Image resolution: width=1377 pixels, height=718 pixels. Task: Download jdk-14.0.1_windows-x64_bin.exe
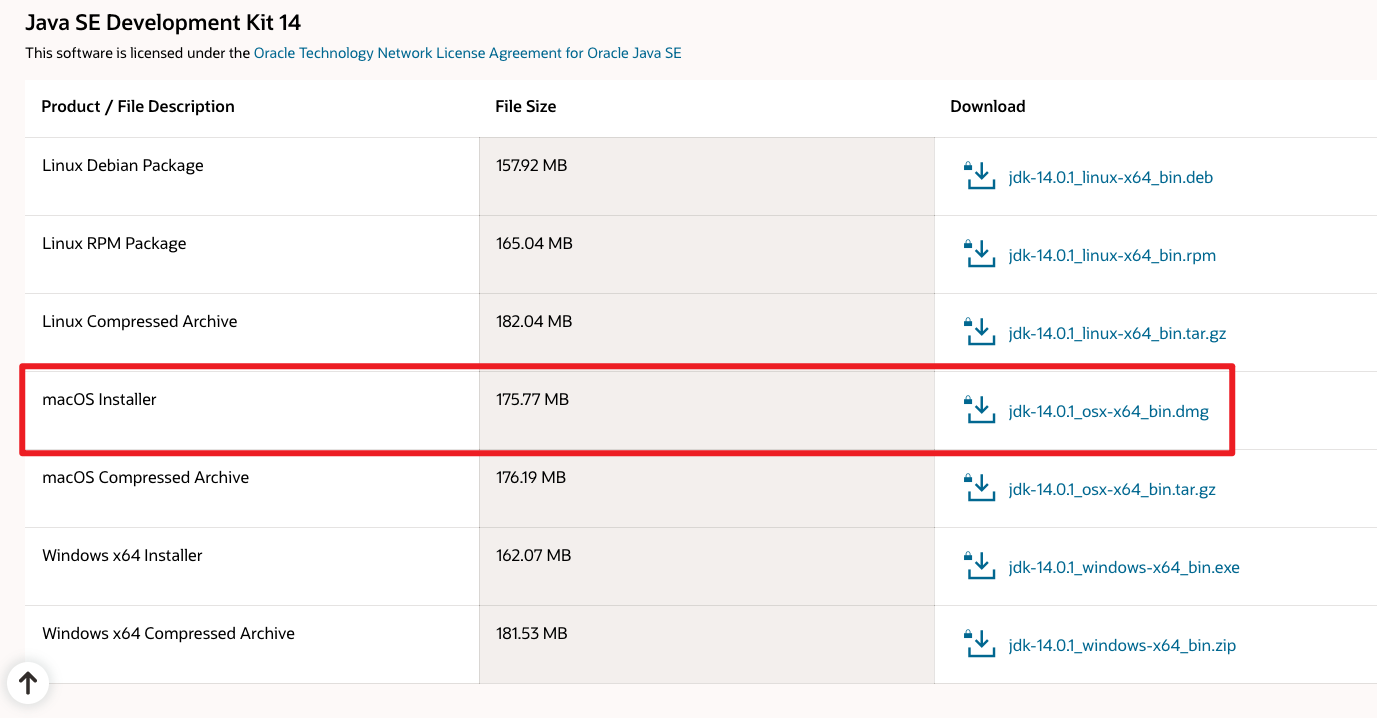coord(1124,567)
